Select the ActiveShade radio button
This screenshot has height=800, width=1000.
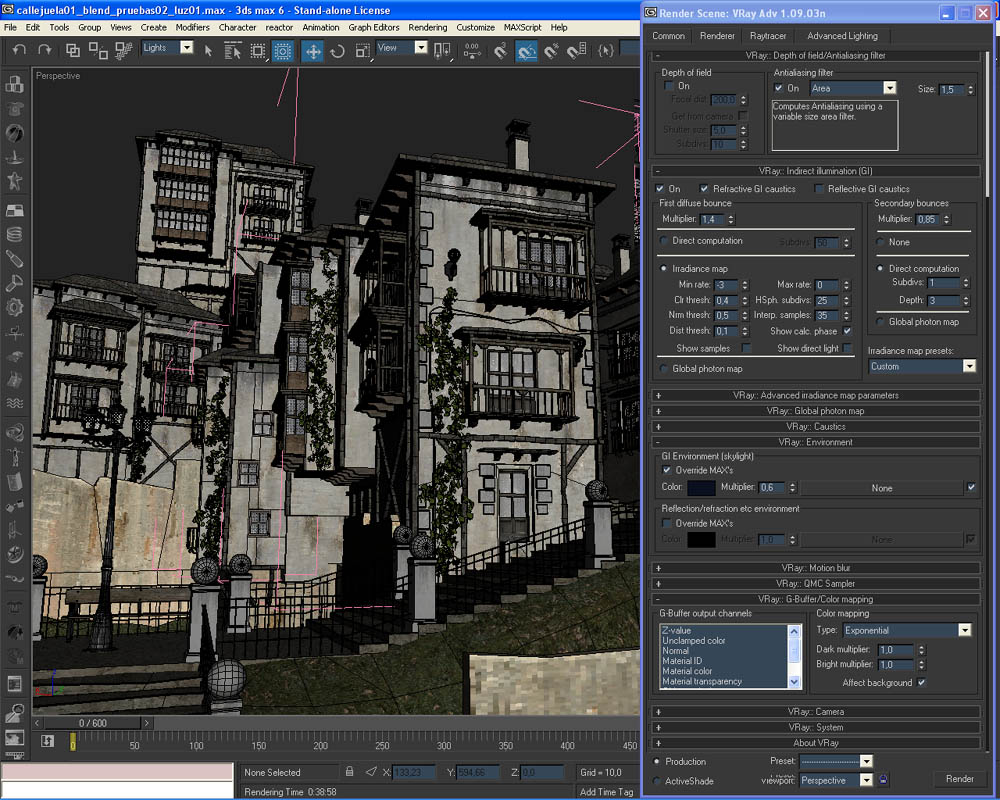pos(657,781)
